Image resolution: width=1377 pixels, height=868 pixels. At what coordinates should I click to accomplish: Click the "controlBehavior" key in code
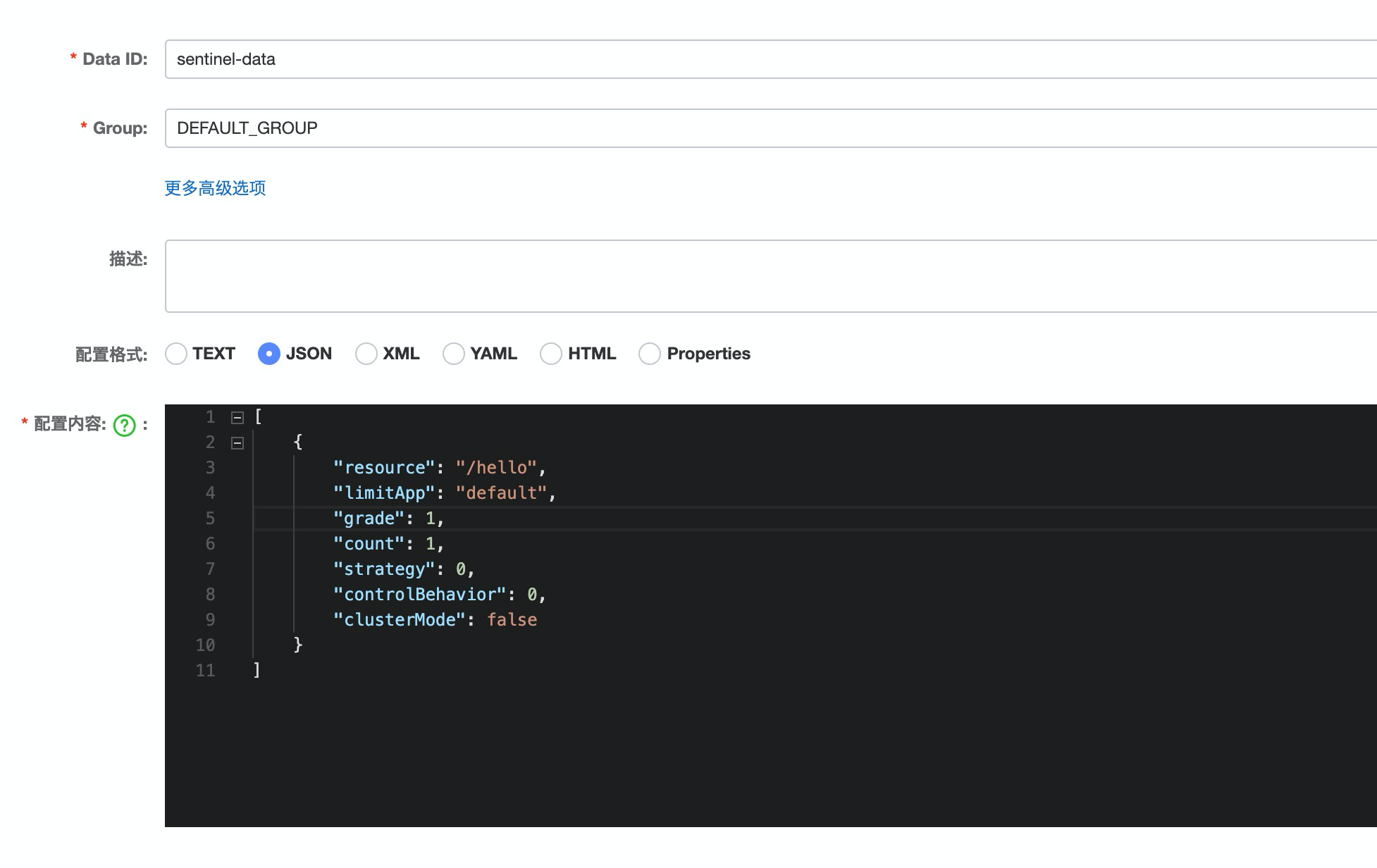(420, 595)
